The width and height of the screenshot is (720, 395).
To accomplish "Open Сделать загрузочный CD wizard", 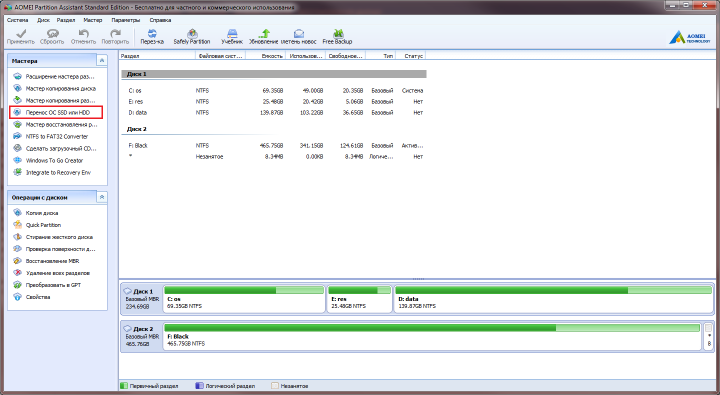I will [x=55, y=148].
